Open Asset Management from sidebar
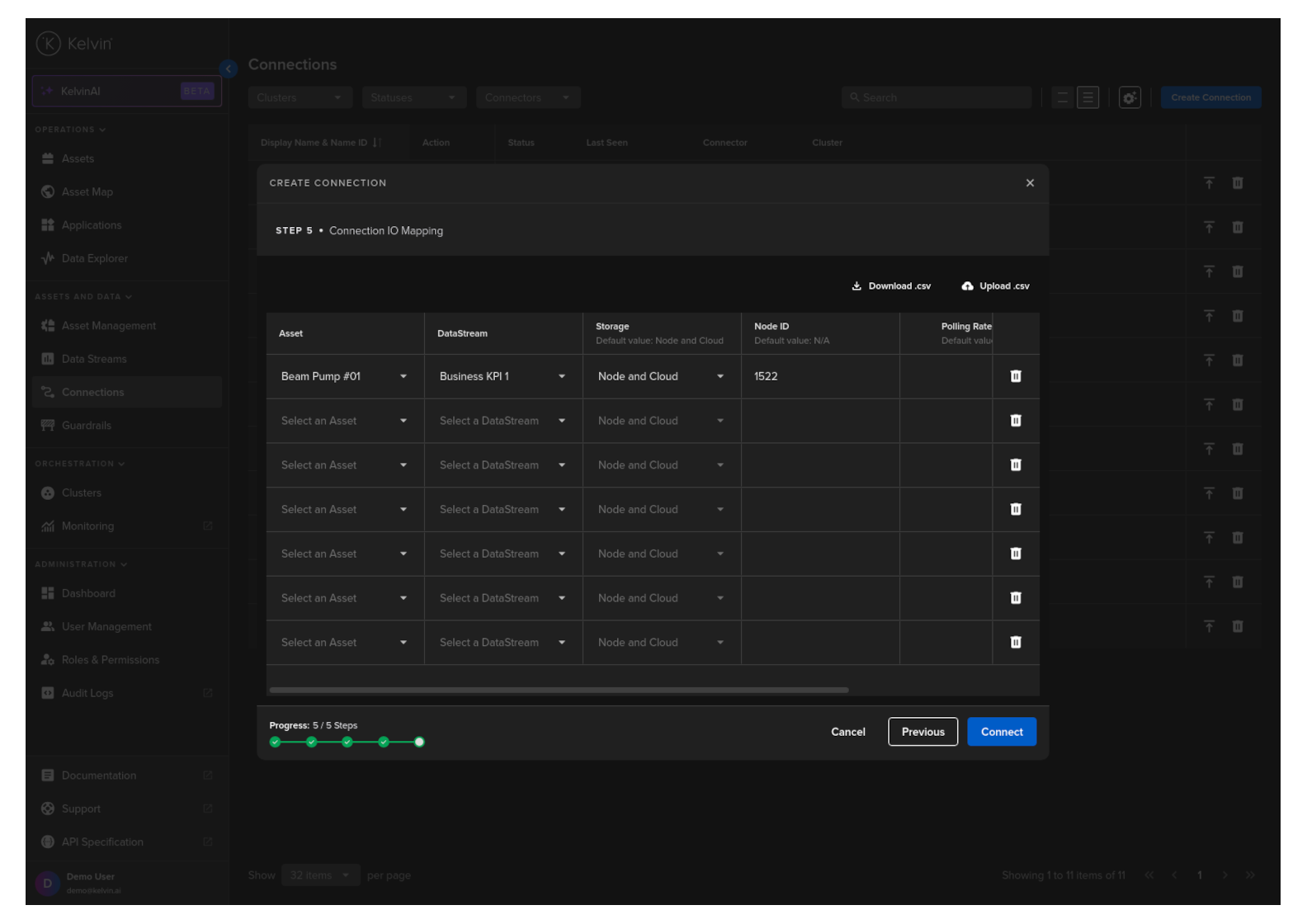The height and width of the screenshot is (924, 1307). click(x=108, y=326)
